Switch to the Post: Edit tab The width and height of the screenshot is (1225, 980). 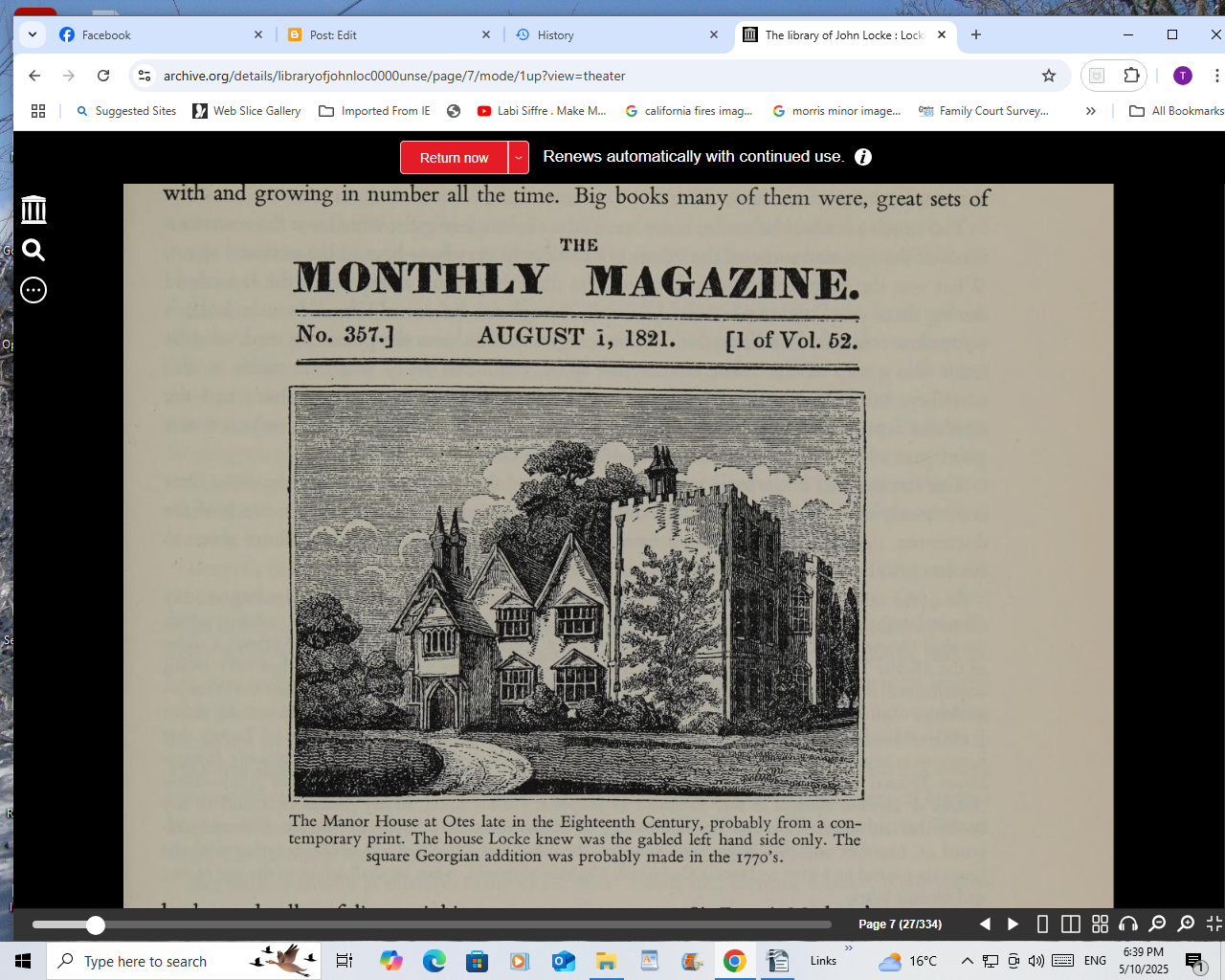(x=388, y=34)
